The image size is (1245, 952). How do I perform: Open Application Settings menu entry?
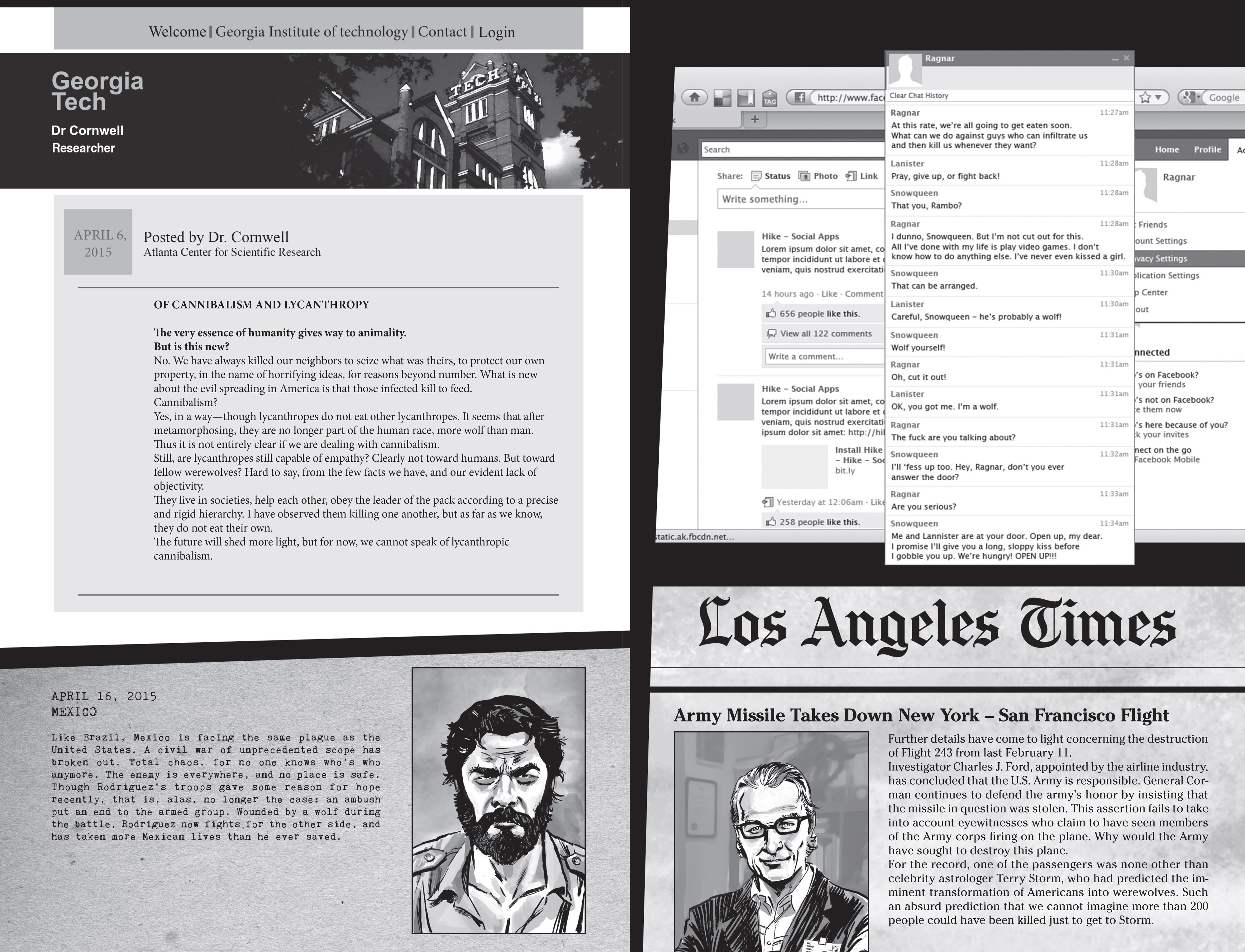[1167, 275]
